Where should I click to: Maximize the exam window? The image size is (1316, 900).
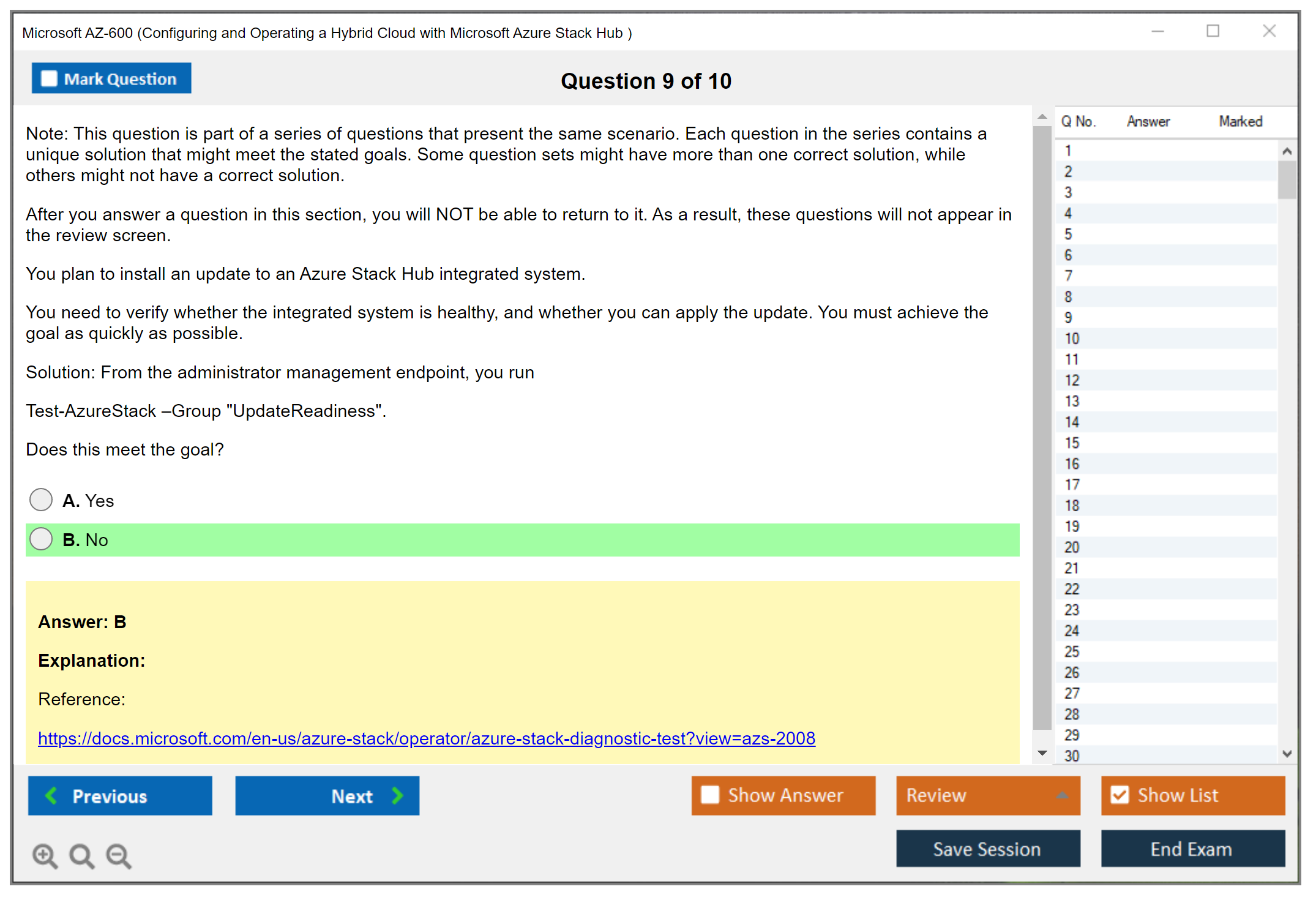click(1213, 31)
